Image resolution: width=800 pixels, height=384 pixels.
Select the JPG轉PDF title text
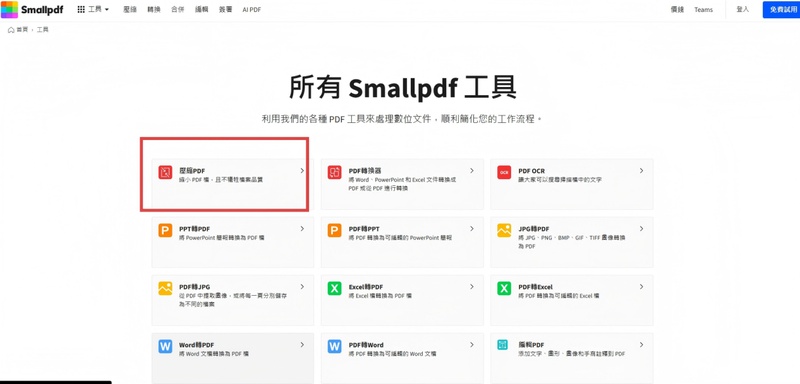pos(534,229)
